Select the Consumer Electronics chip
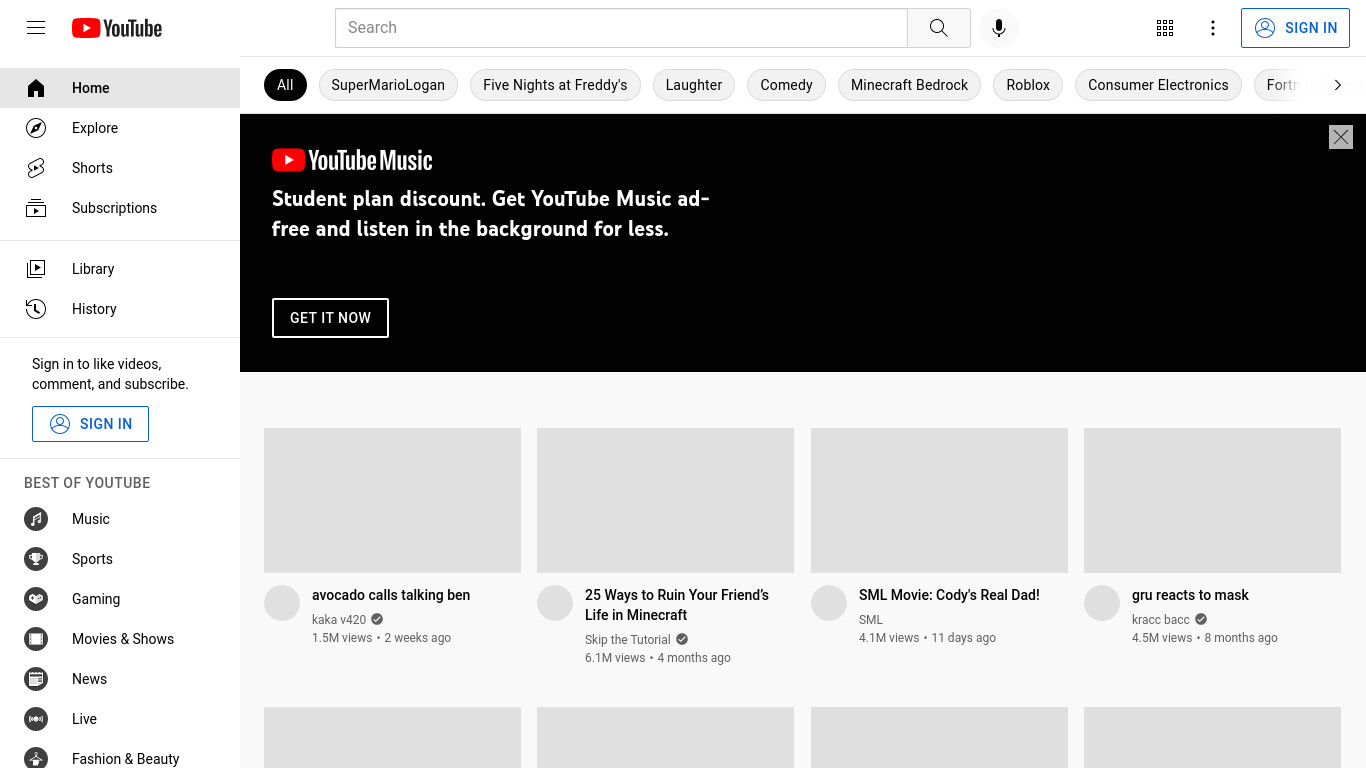This screenshot has height=768, width=1366. [1158, 85]
